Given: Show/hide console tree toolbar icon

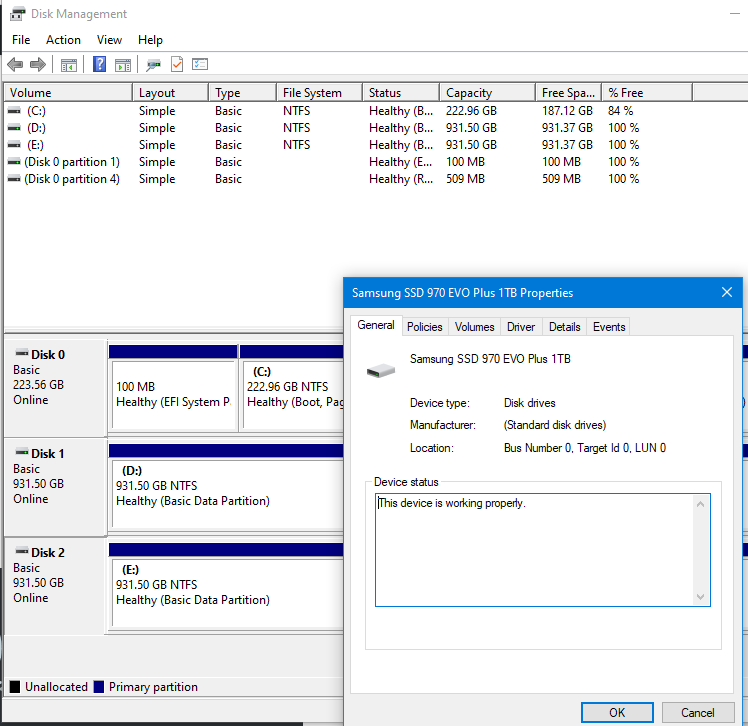Looking at the screenshot, I should click(69, 65).
